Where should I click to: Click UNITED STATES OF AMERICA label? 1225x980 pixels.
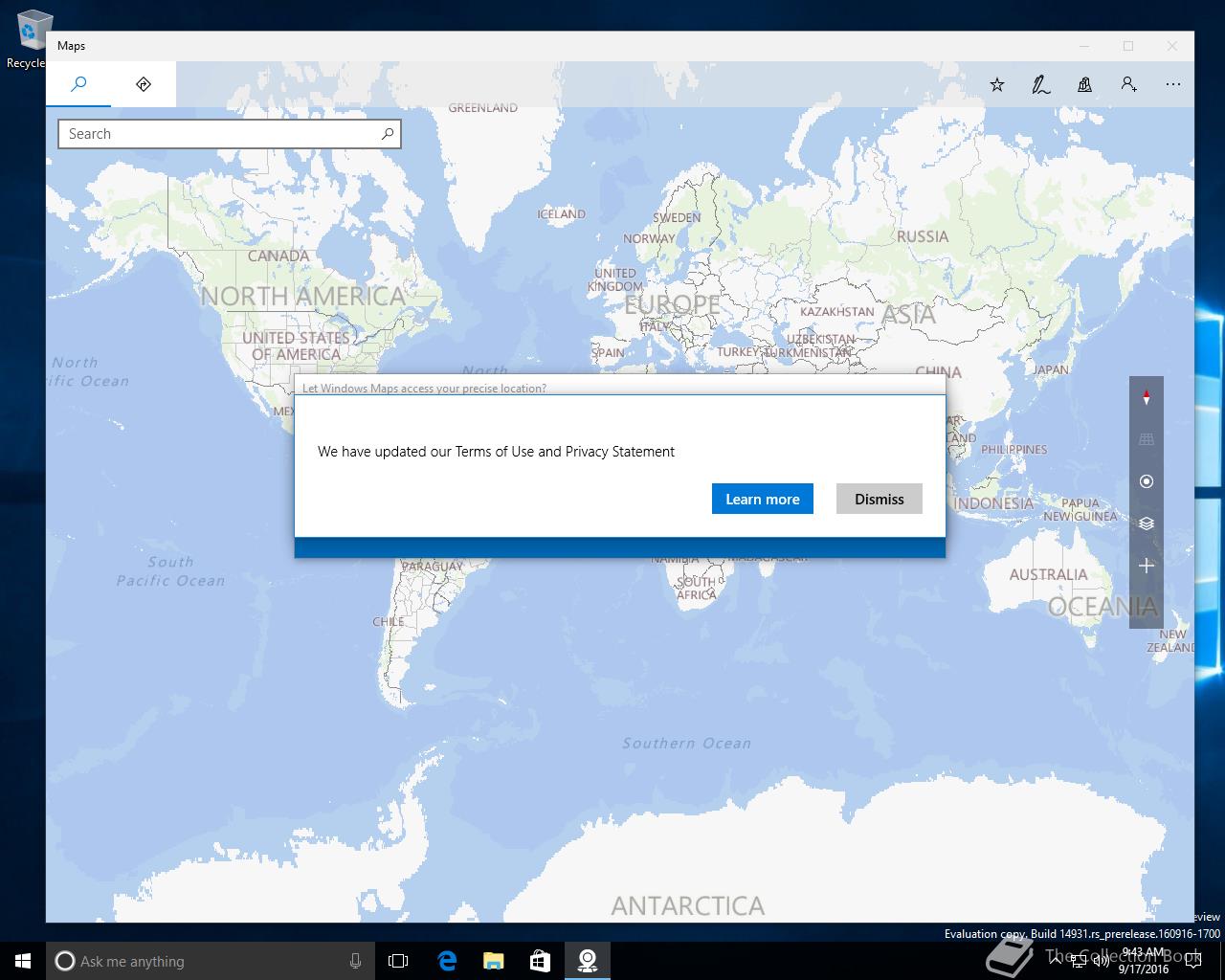296,346
